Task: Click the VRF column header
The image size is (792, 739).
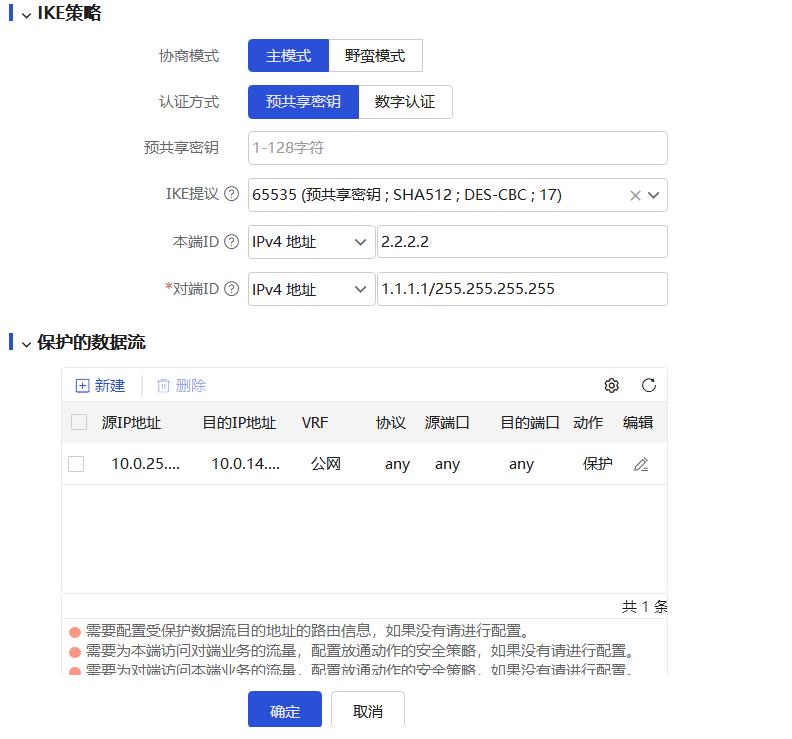Action: coord(315,422)
